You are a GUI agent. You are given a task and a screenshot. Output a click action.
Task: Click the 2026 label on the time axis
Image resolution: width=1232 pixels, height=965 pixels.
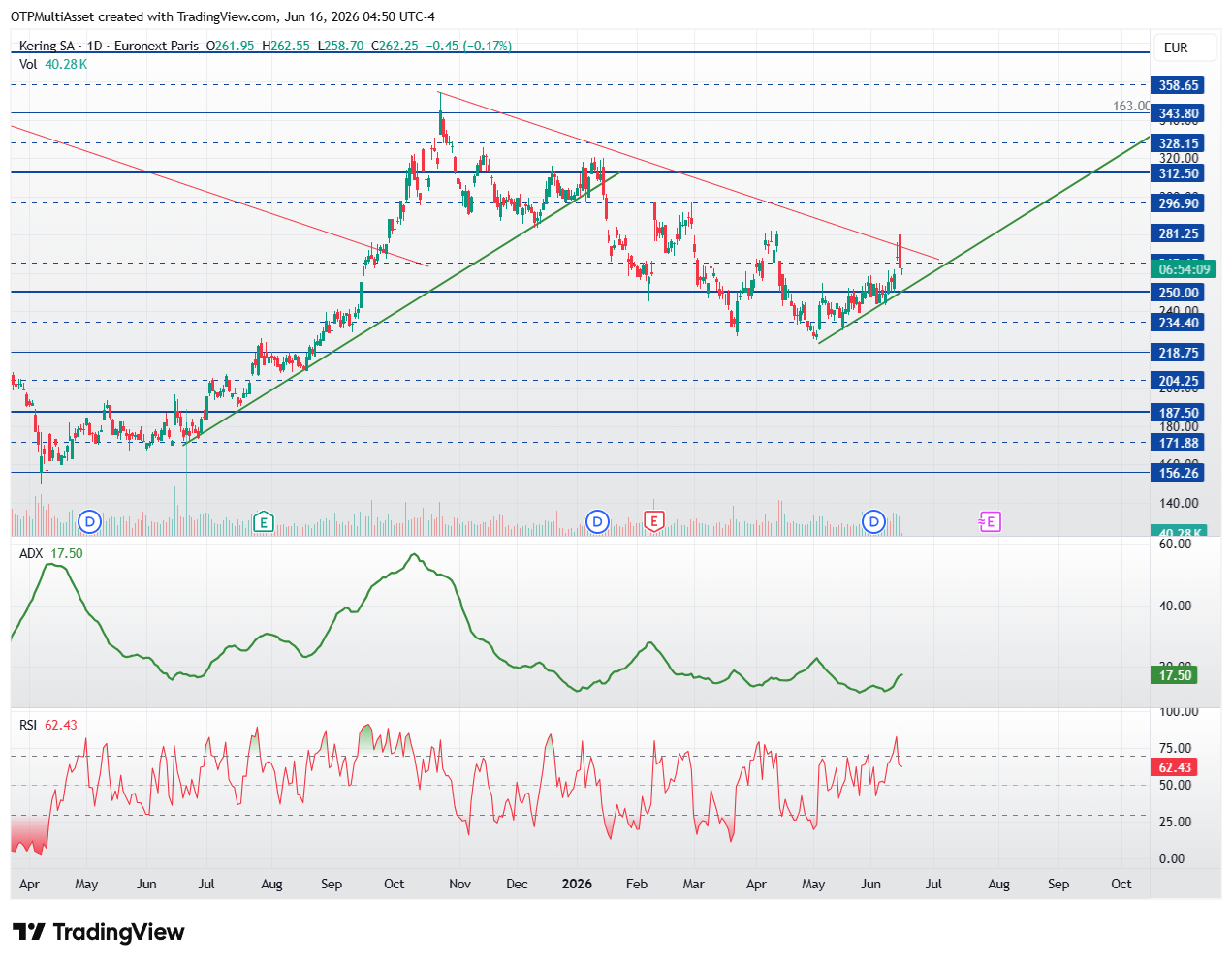577,884
